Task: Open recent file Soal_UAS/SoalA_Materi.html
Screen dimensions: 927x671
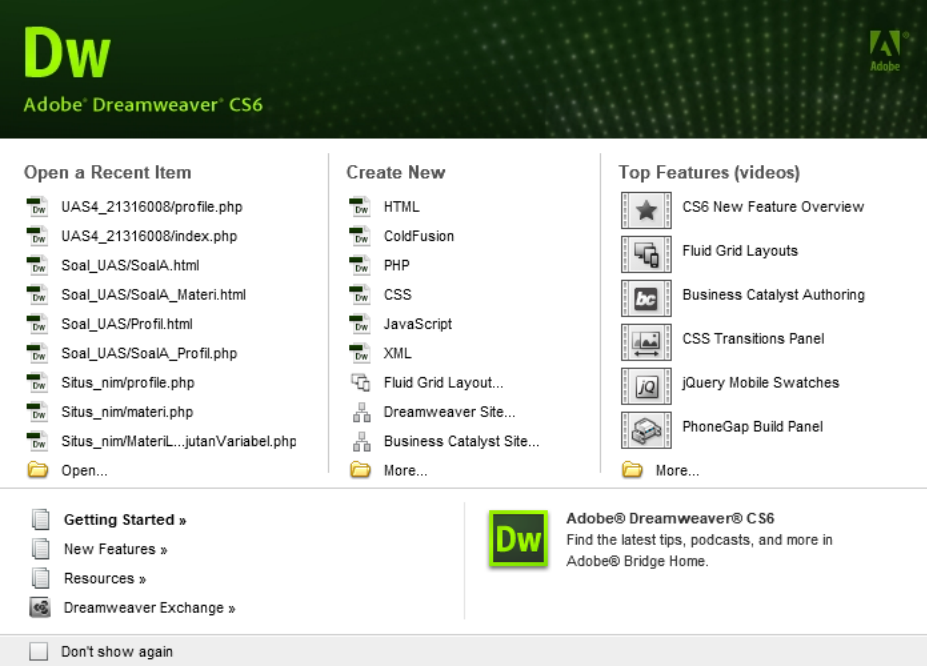Action: click(x=153, y=295)
